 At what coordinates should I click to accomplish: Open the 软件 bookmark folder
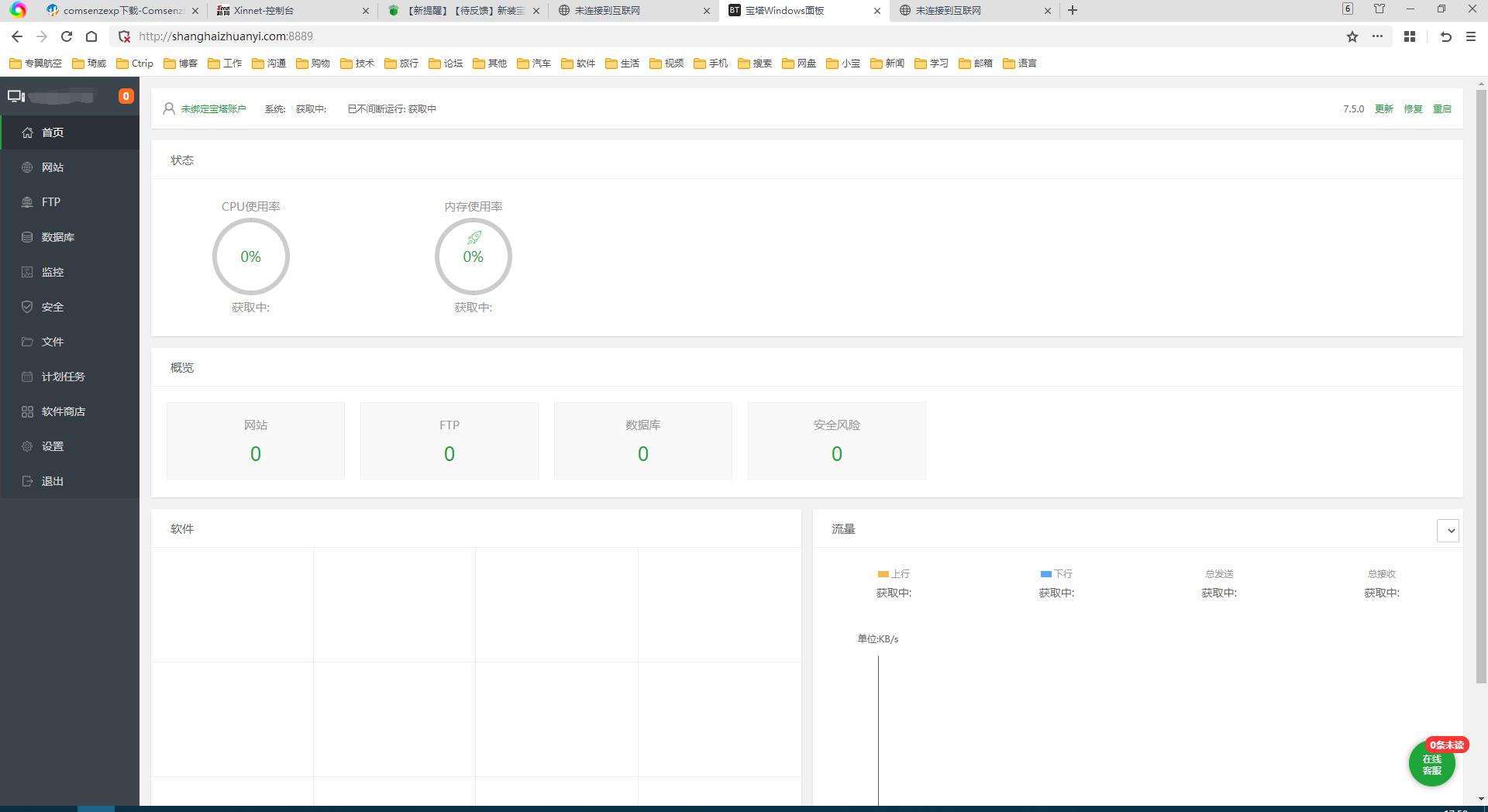coord(578,64)
